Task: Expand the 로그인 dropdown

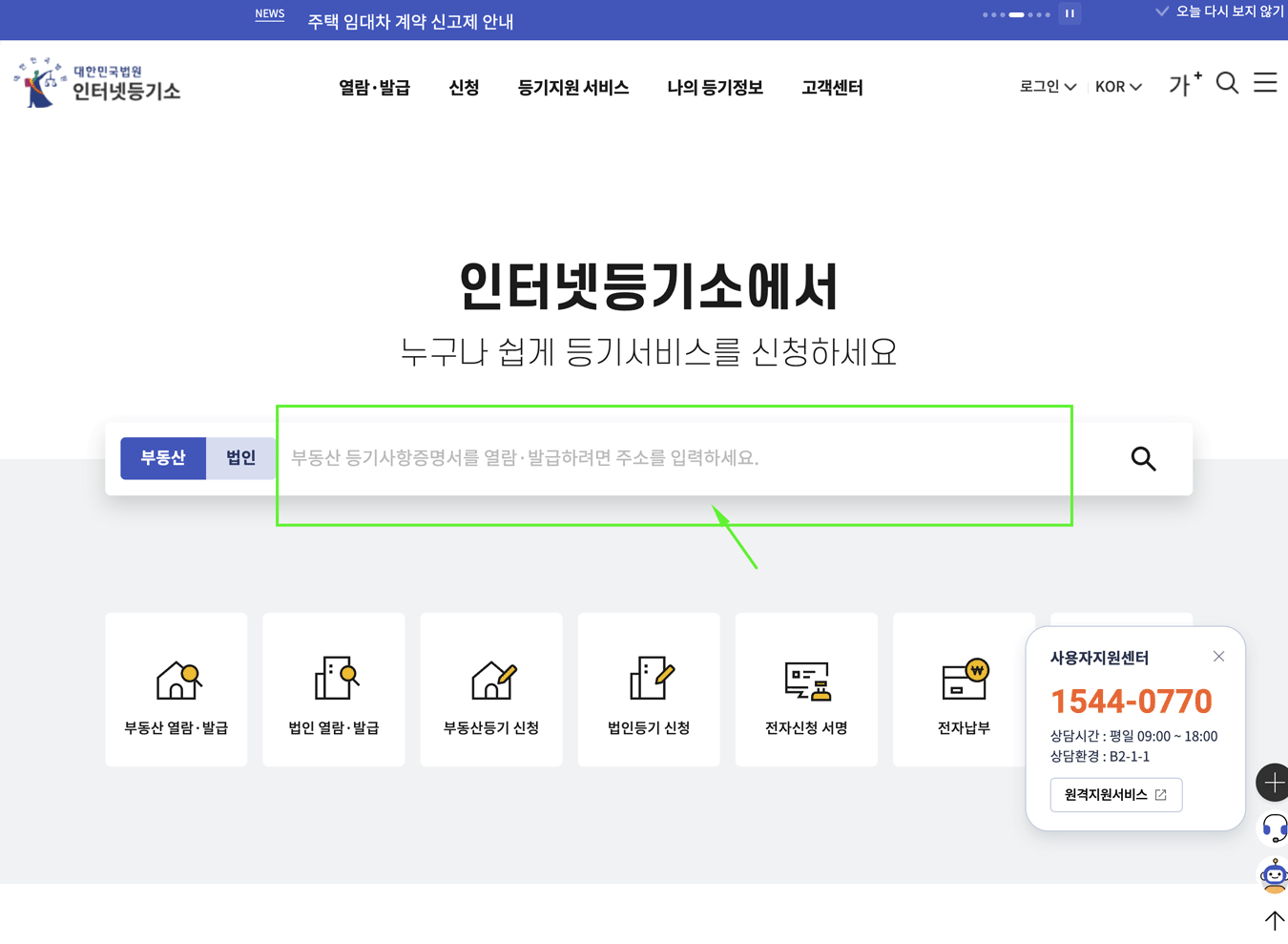Action: click(1047, 86)
